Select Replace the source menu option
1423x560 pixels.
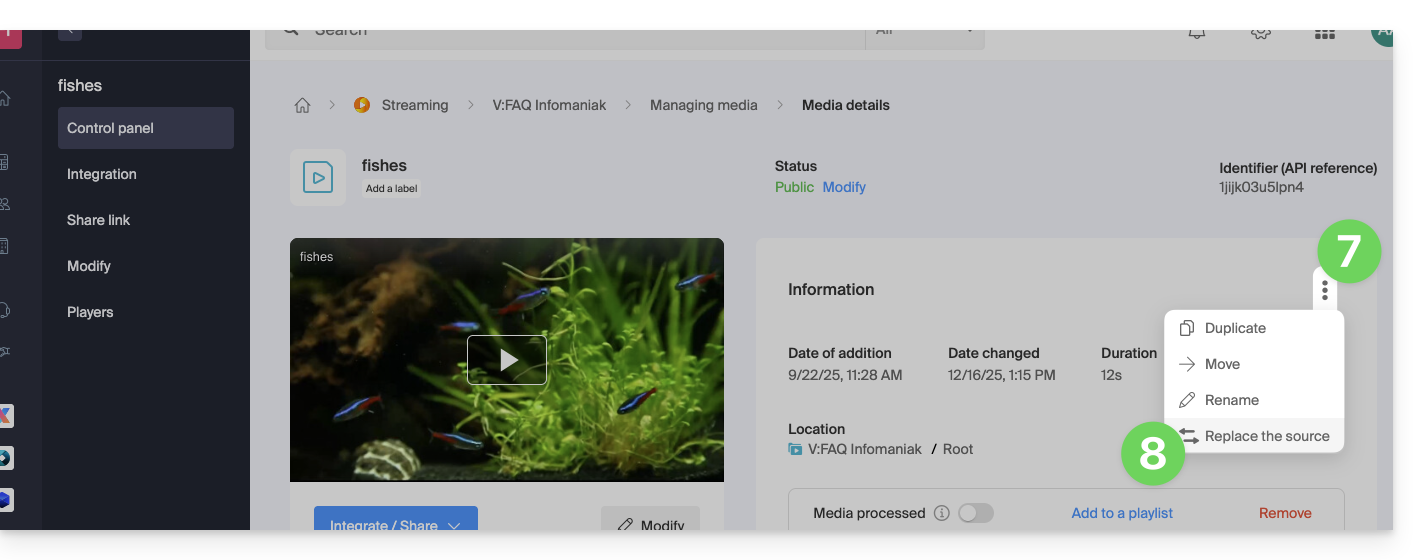tap(1266, 436)
